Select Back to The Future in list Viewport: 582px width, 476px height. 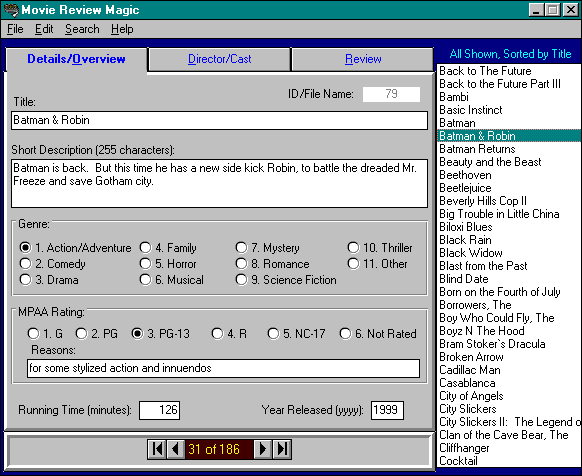[509, 71]
